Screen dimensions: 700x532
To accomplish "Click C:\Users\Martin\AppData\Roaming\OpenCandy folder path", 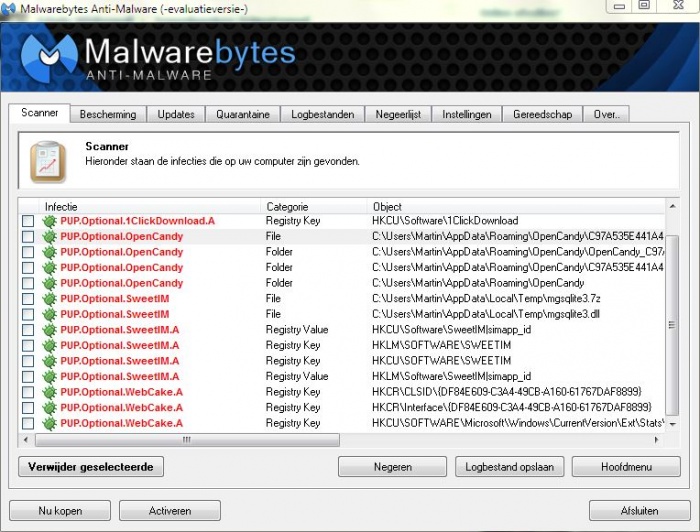I will tap(478, 283).
